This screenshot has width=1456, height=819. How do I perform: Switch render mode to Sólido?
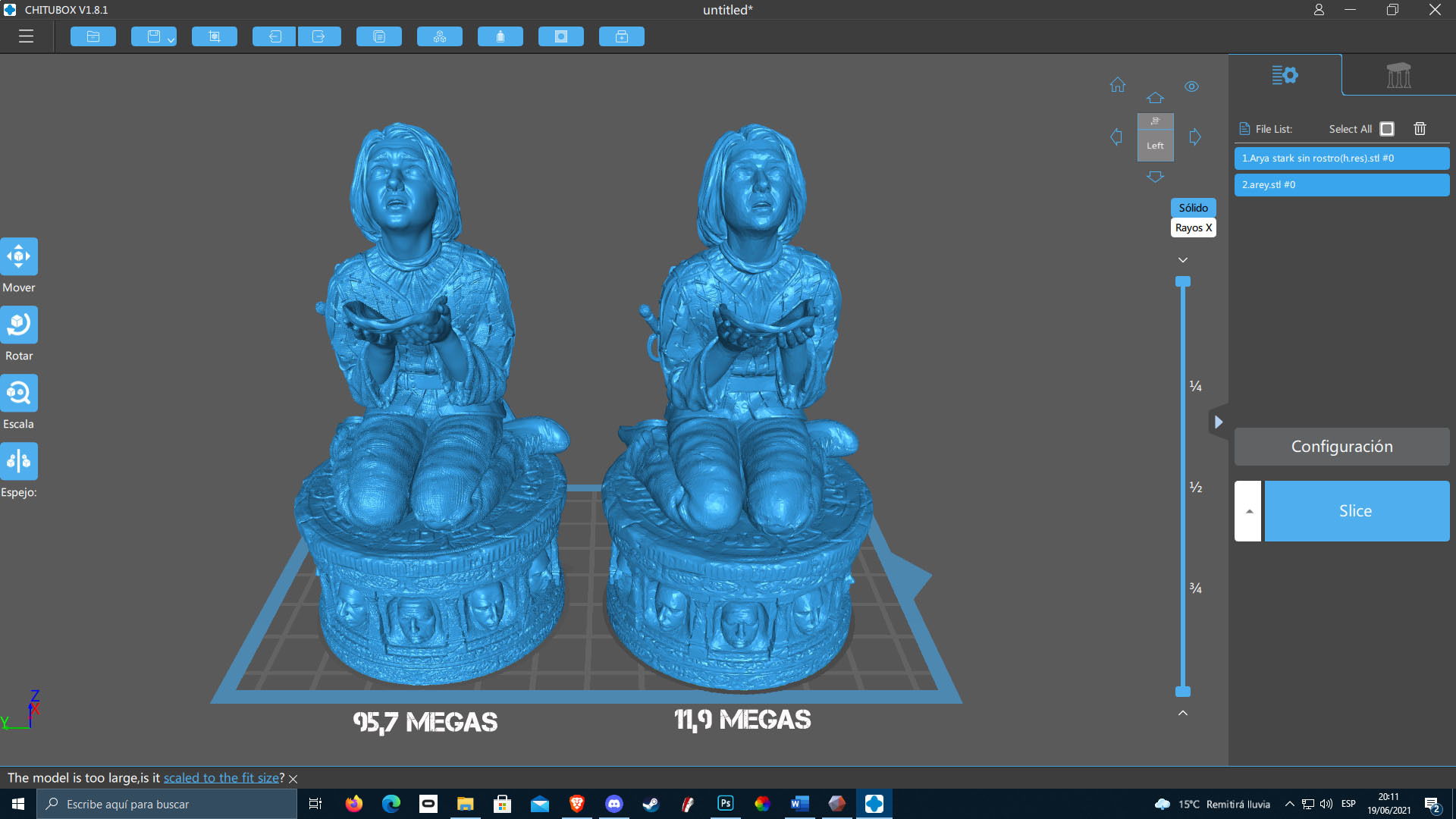pyautogui.click(x=1193, y=208)
